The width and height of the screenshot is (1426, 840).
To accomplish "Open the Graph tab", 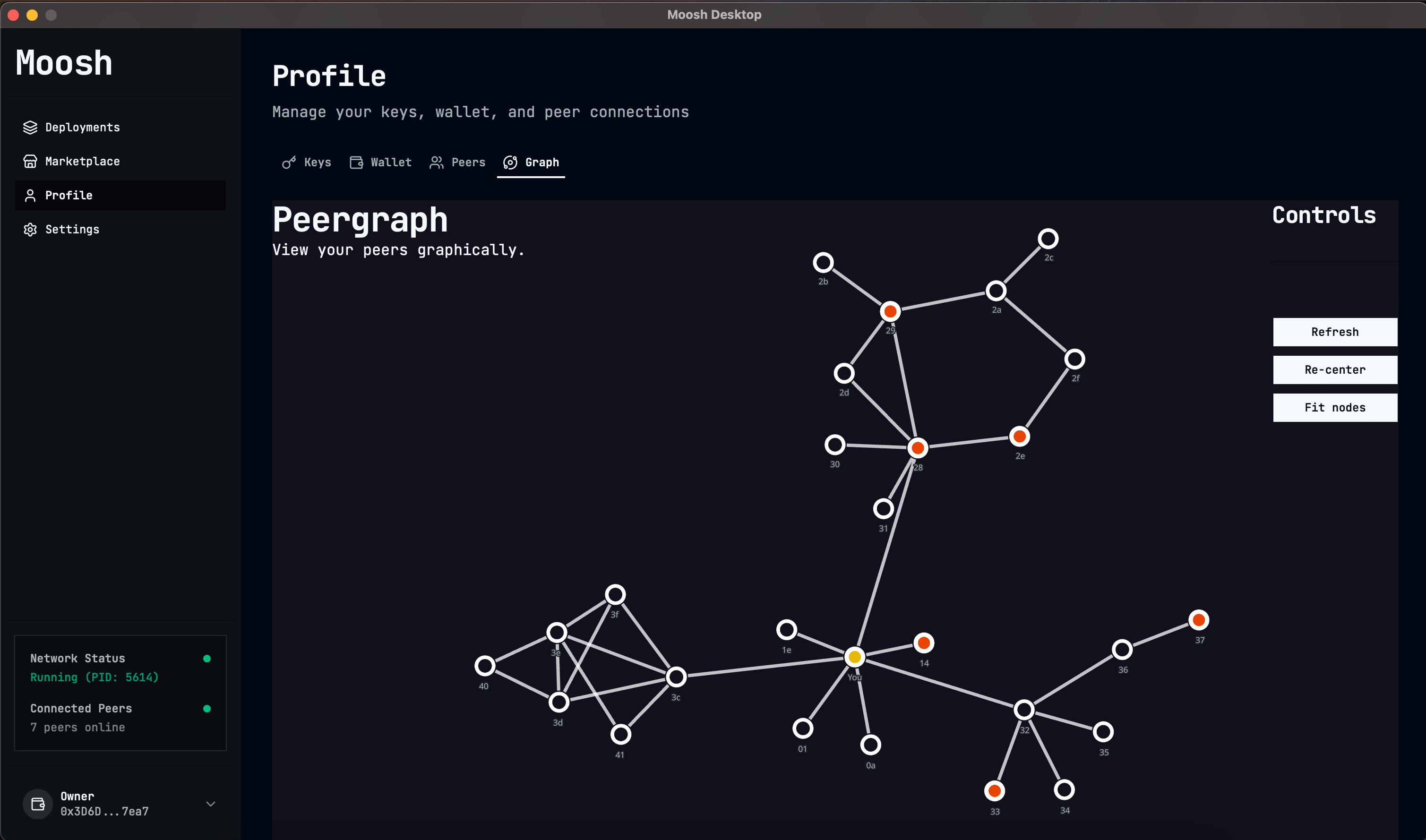I will 531,163.
